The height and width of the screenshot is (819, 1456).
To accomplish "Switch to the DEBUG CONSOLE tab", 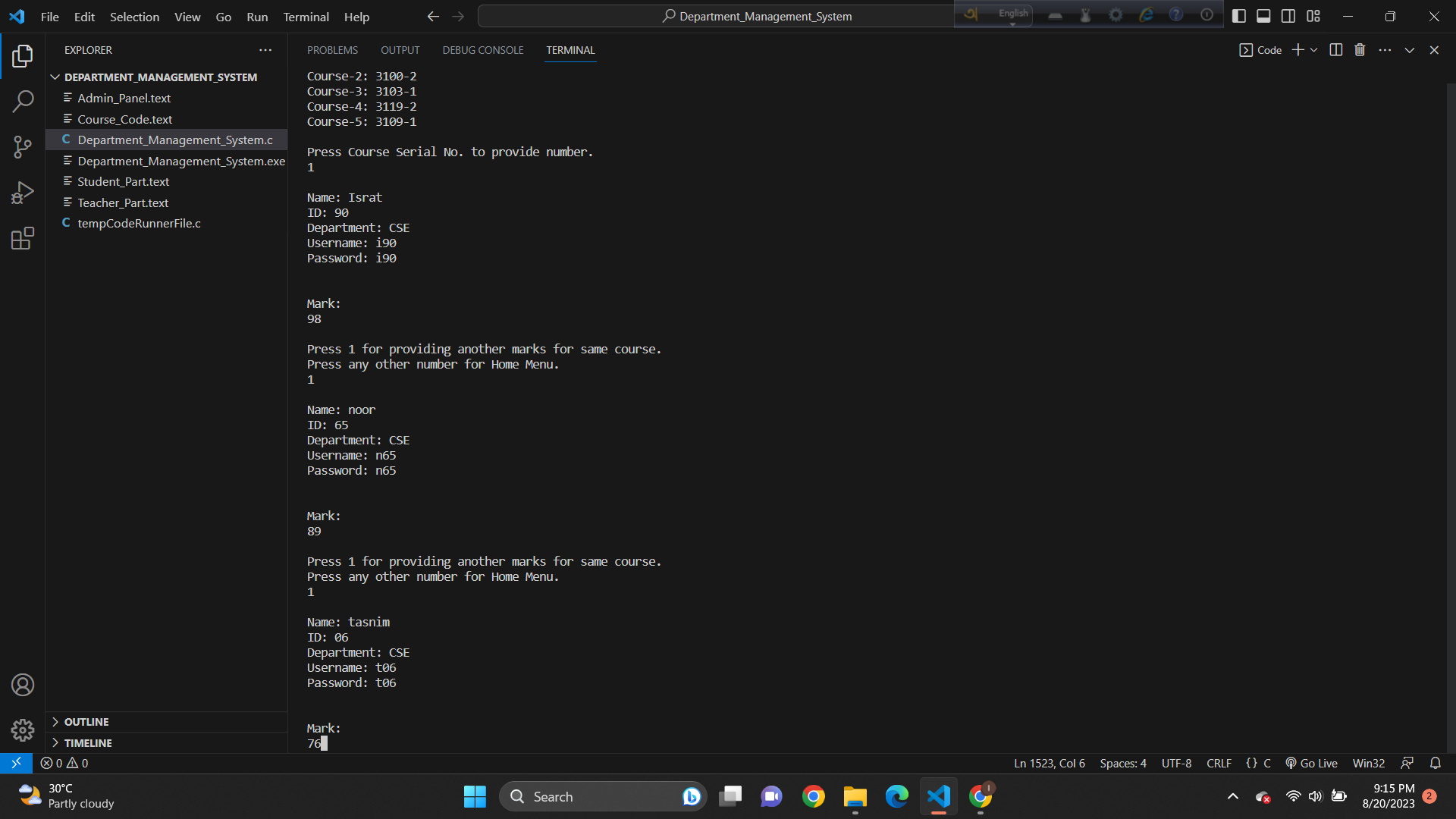I will pyautogui.click(x=482, y=50).
